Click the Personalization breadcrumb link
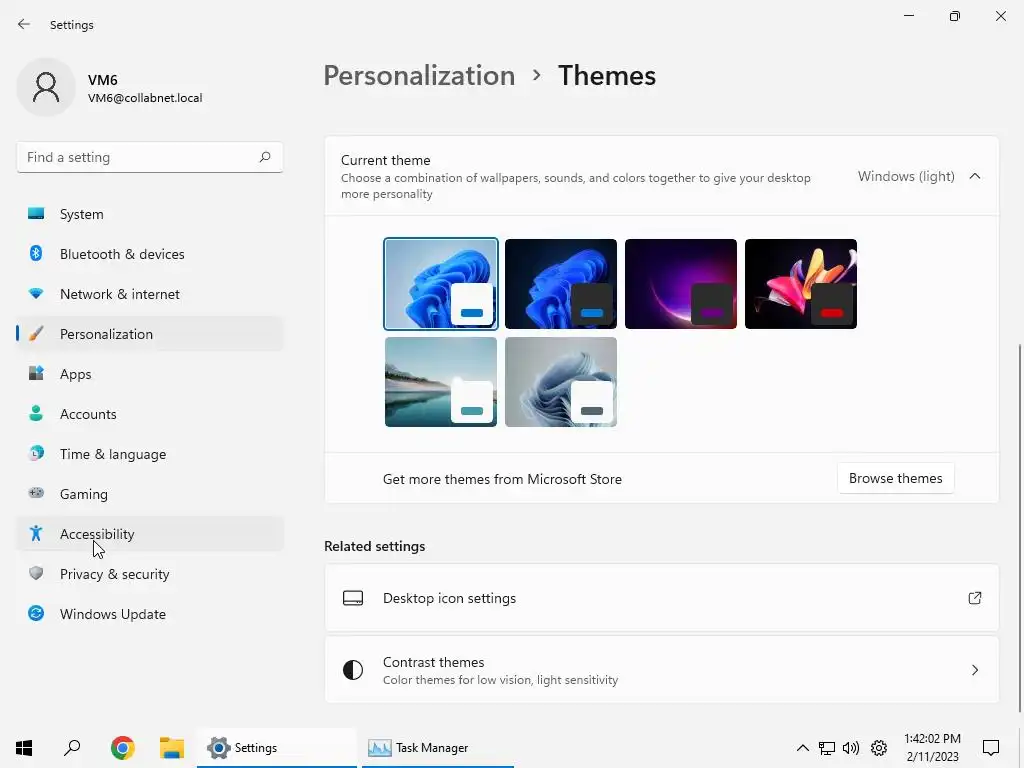The height and width of the screenshot is (768, 1024). coord(419,75)
